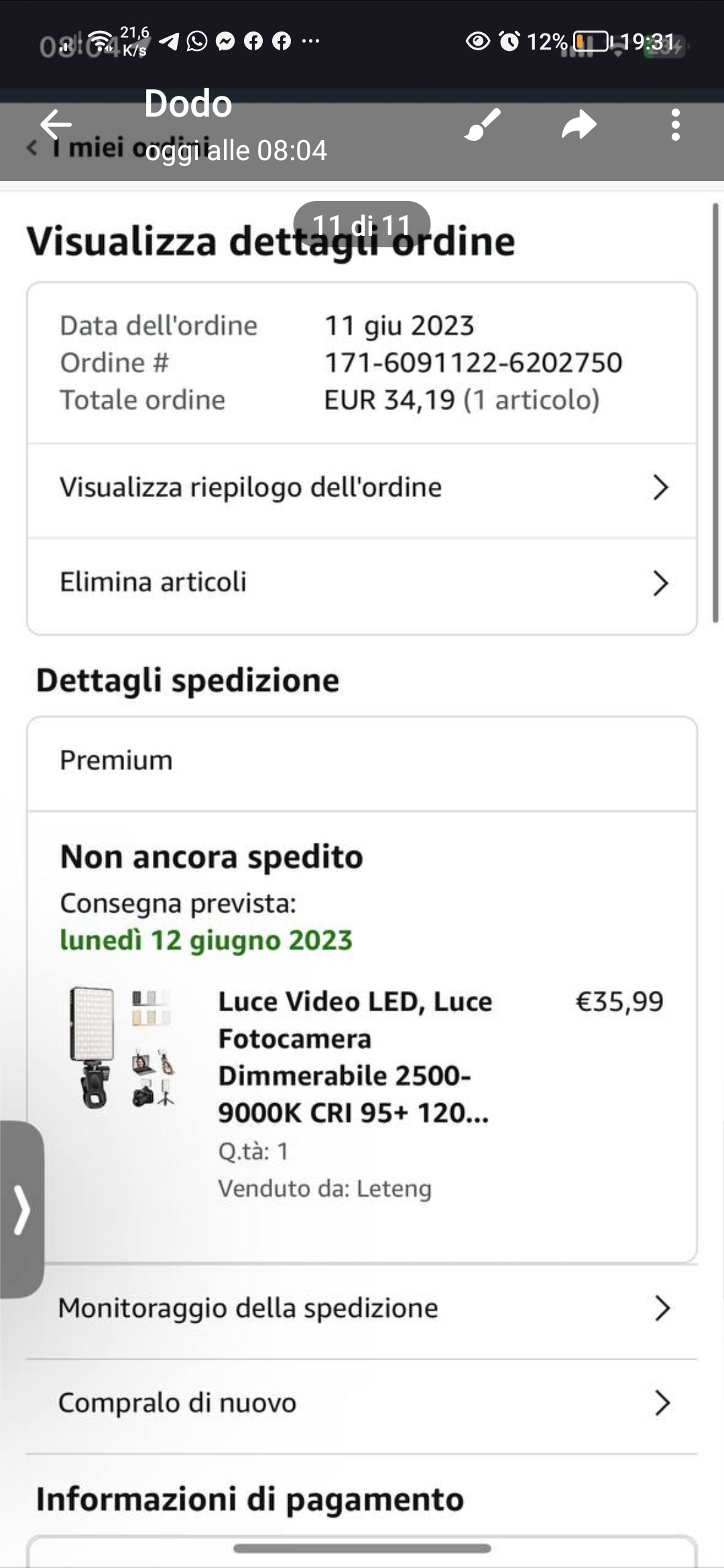The height and width of the screenshot is (1568, 724).
Task: Tap the order number 171-6091122-6202750
Action: pyautogui.click(x=473, y=363)
